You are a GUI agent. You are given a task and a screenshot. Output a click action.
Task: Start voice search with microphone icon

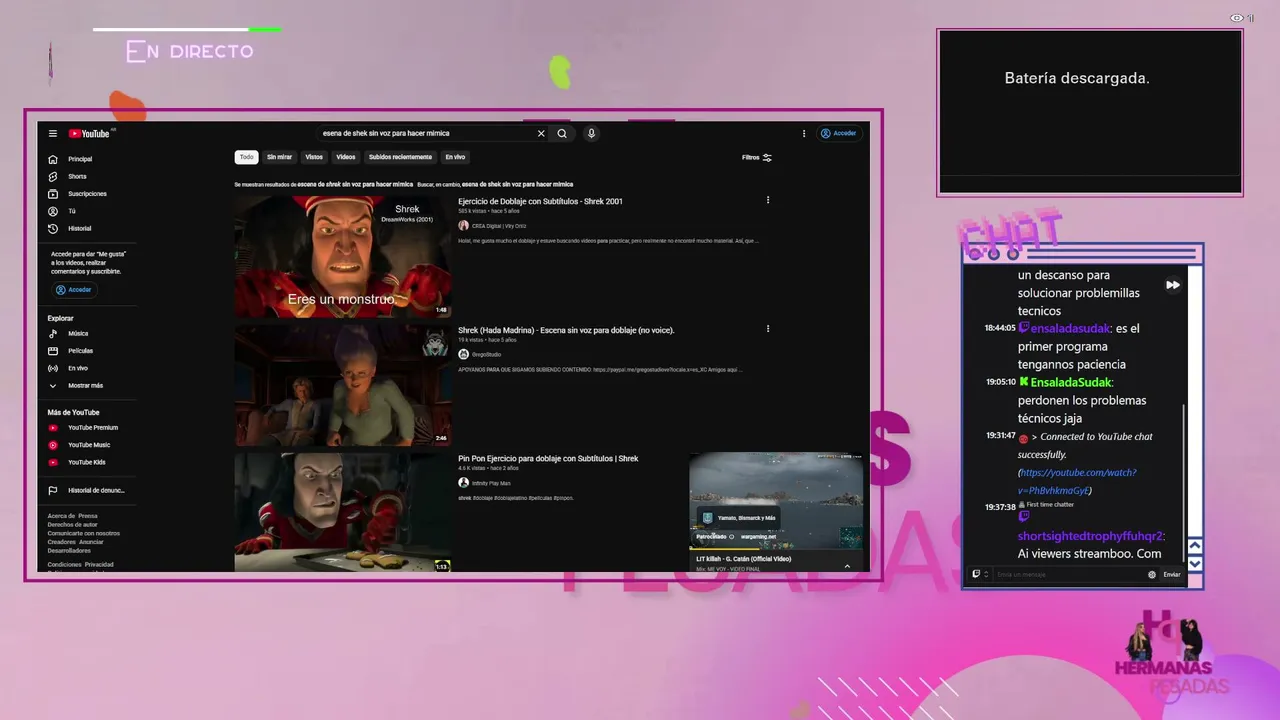click(x=591, y=133)
